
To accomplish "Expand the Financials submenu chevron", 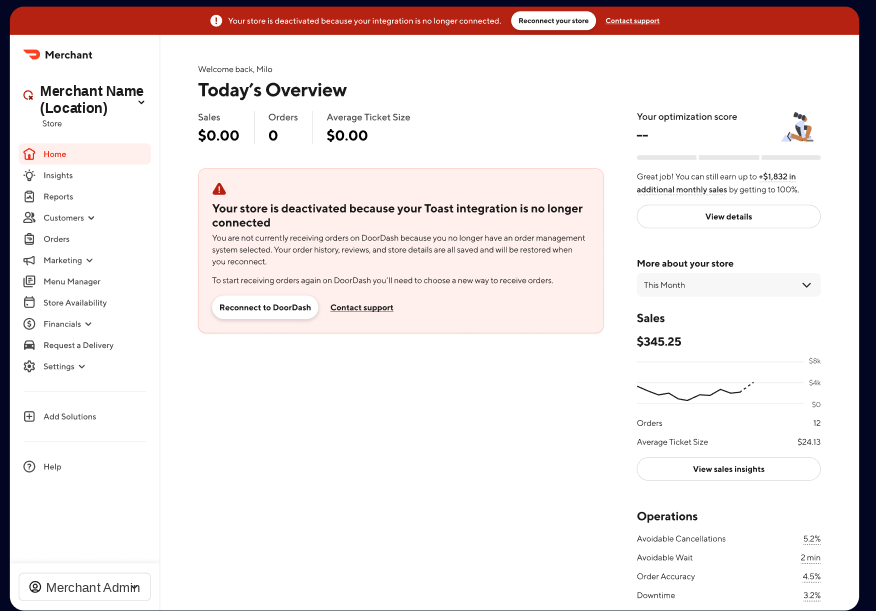I will [x=88, y=324].
